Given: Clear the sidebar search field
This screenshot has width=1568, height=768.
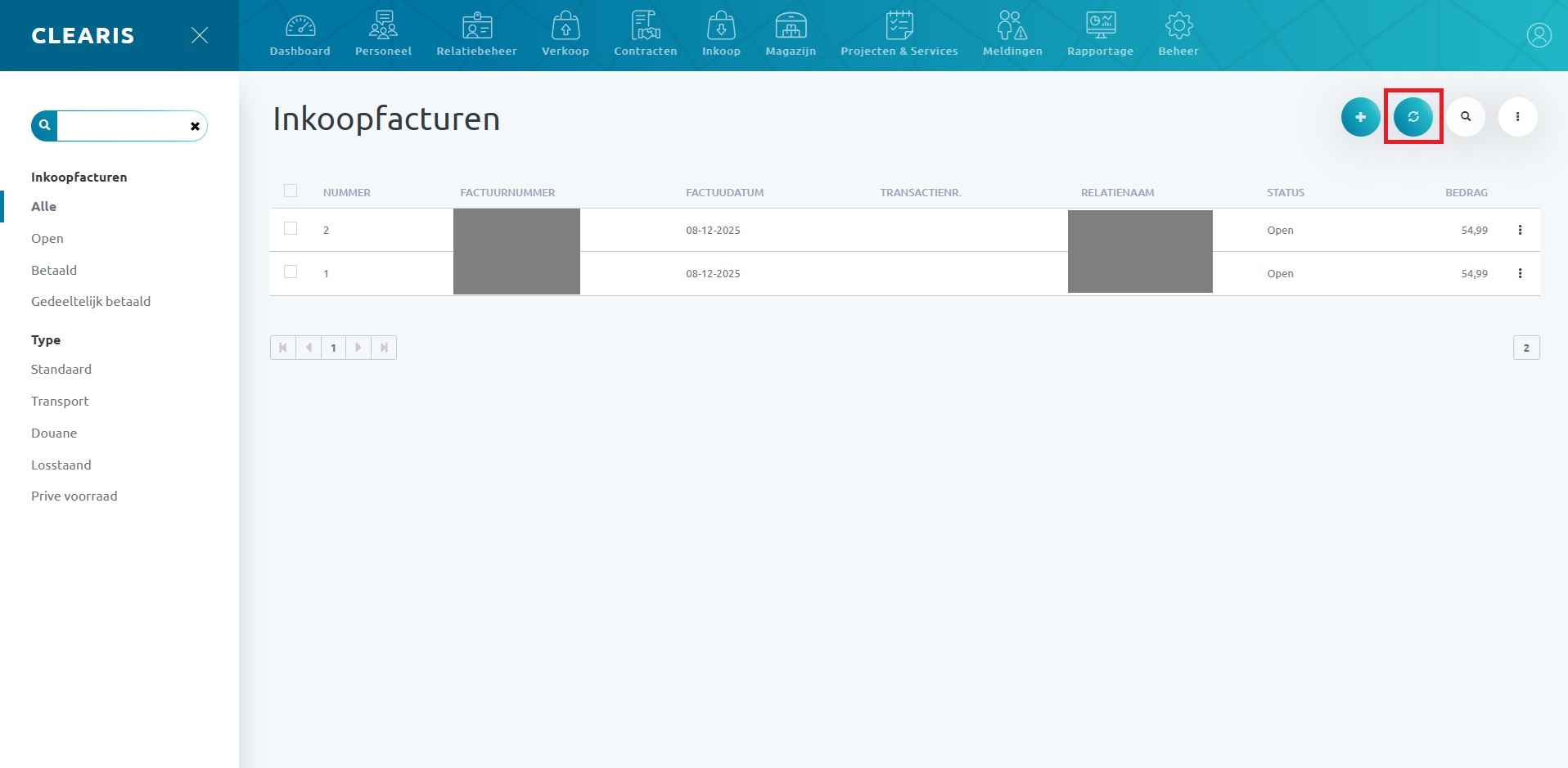Looking at the screenshot, I should point(195,126).
